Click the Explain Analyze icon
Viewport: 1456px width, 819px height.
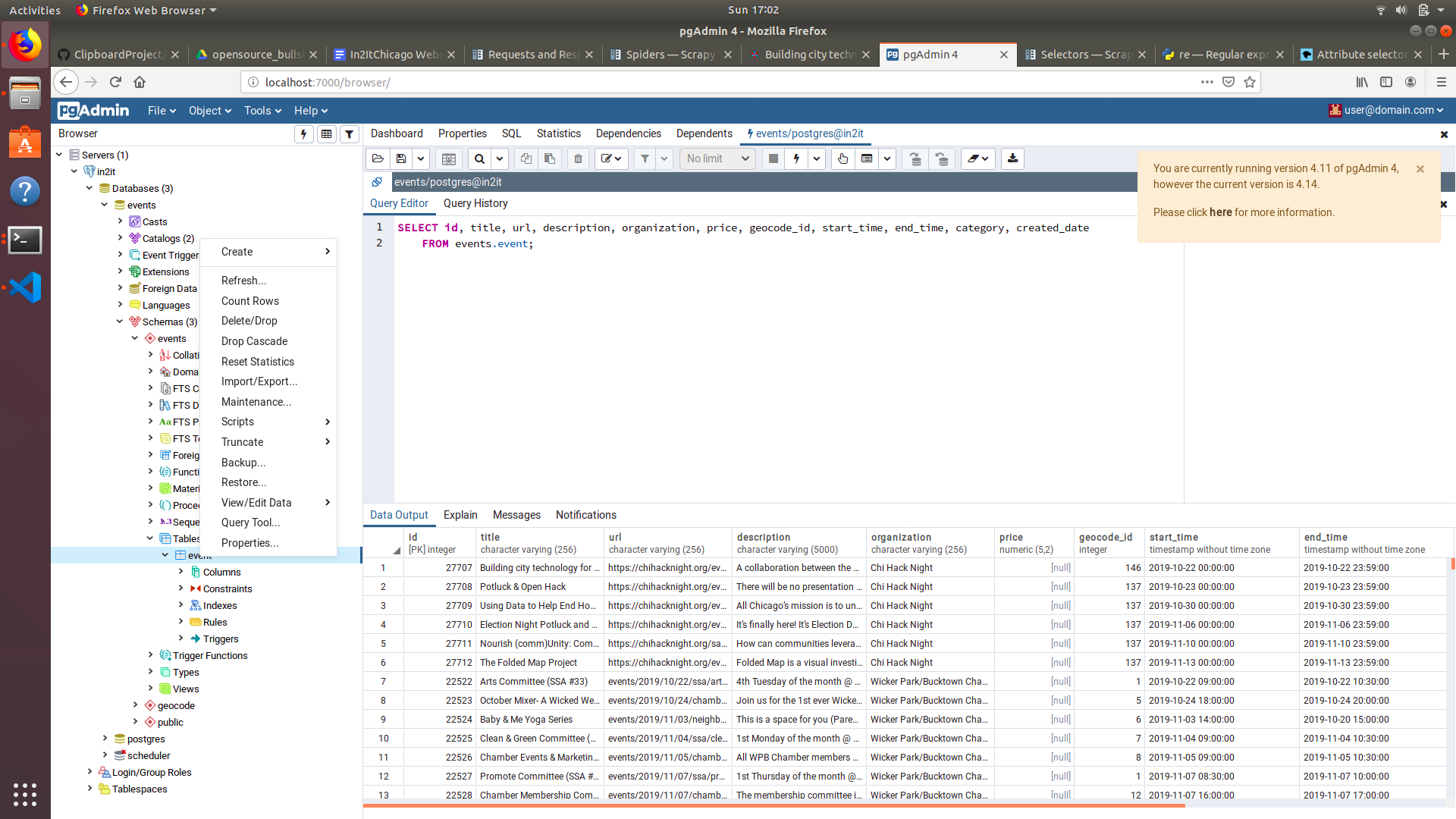[867, 158]
